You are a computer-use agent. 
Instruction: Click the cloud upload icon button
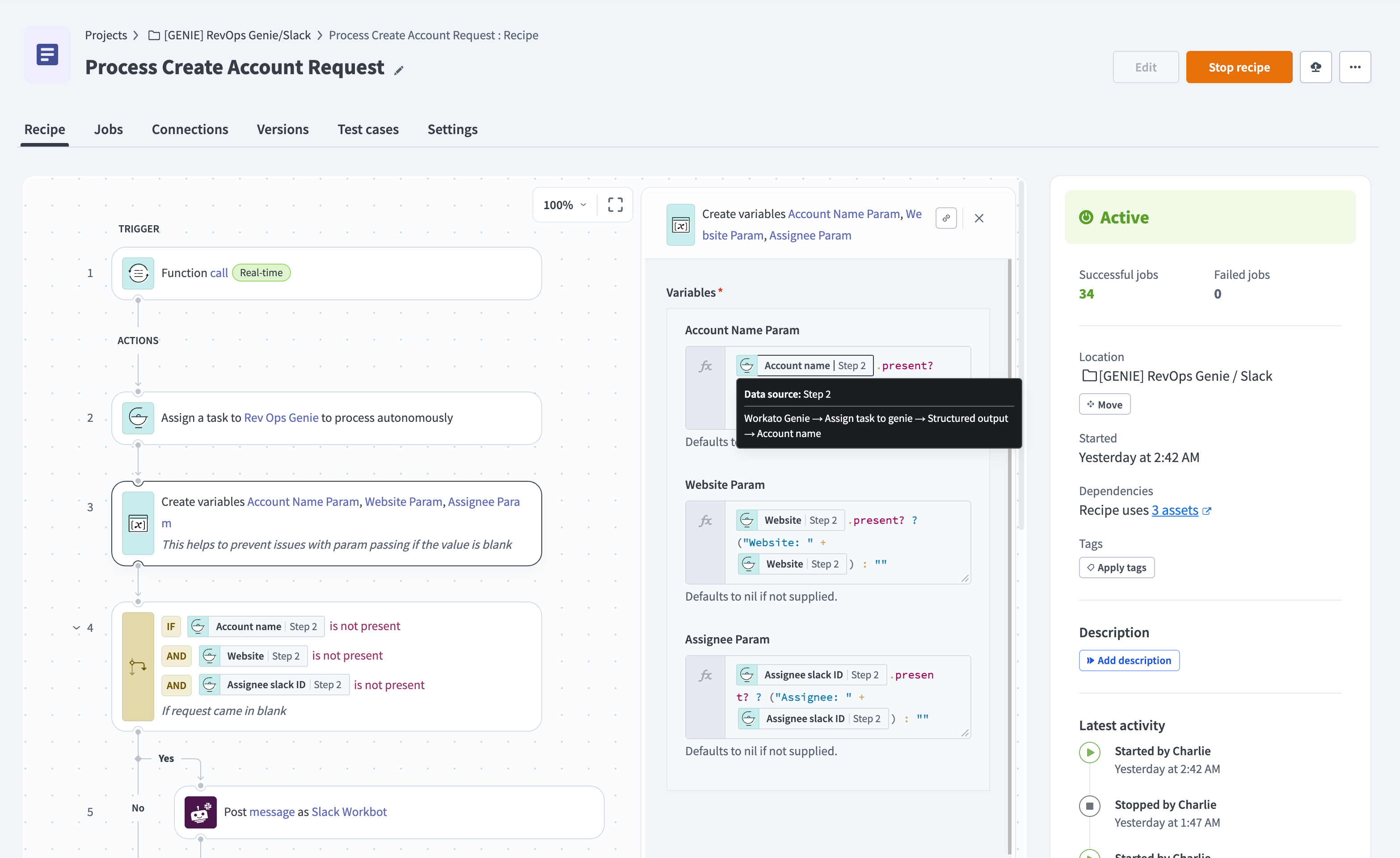point(1316,67)
